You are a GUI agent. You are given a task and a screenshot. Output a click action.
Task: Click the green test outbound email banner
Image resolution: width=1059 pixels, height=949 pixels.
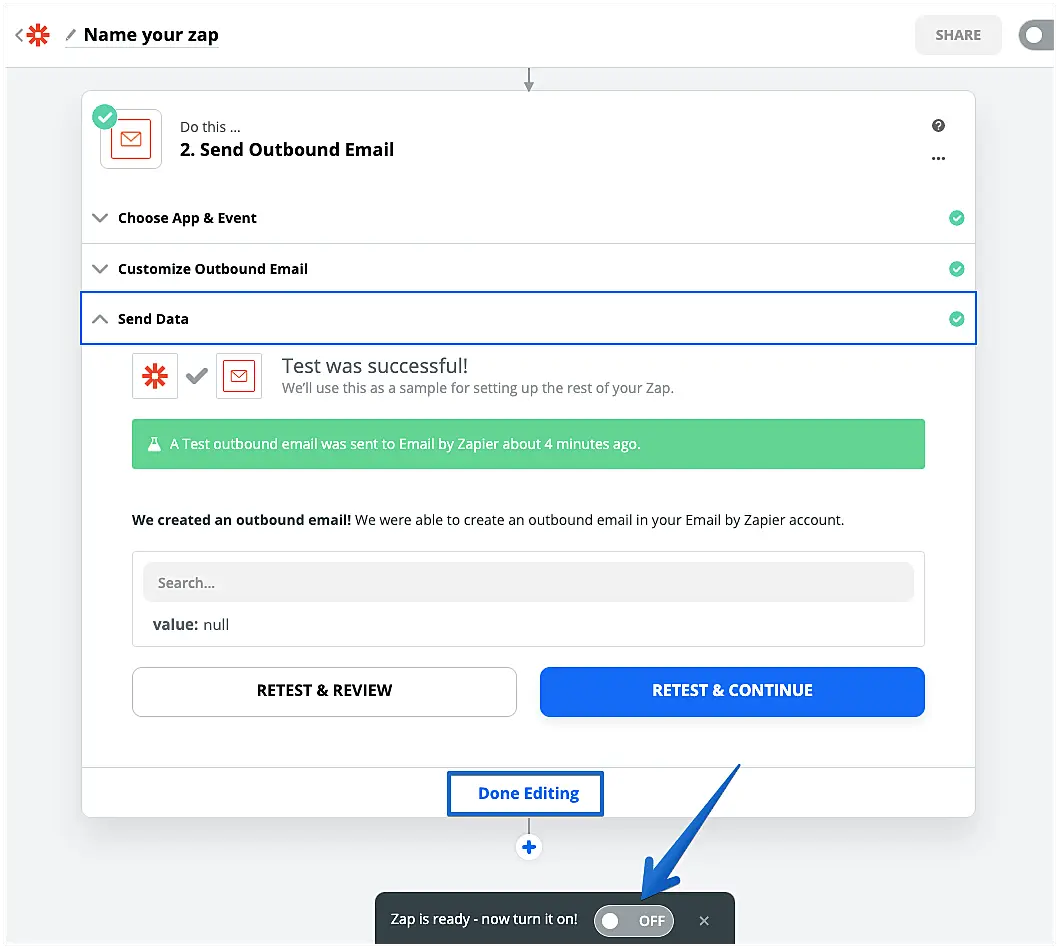(x=528, y=444)
